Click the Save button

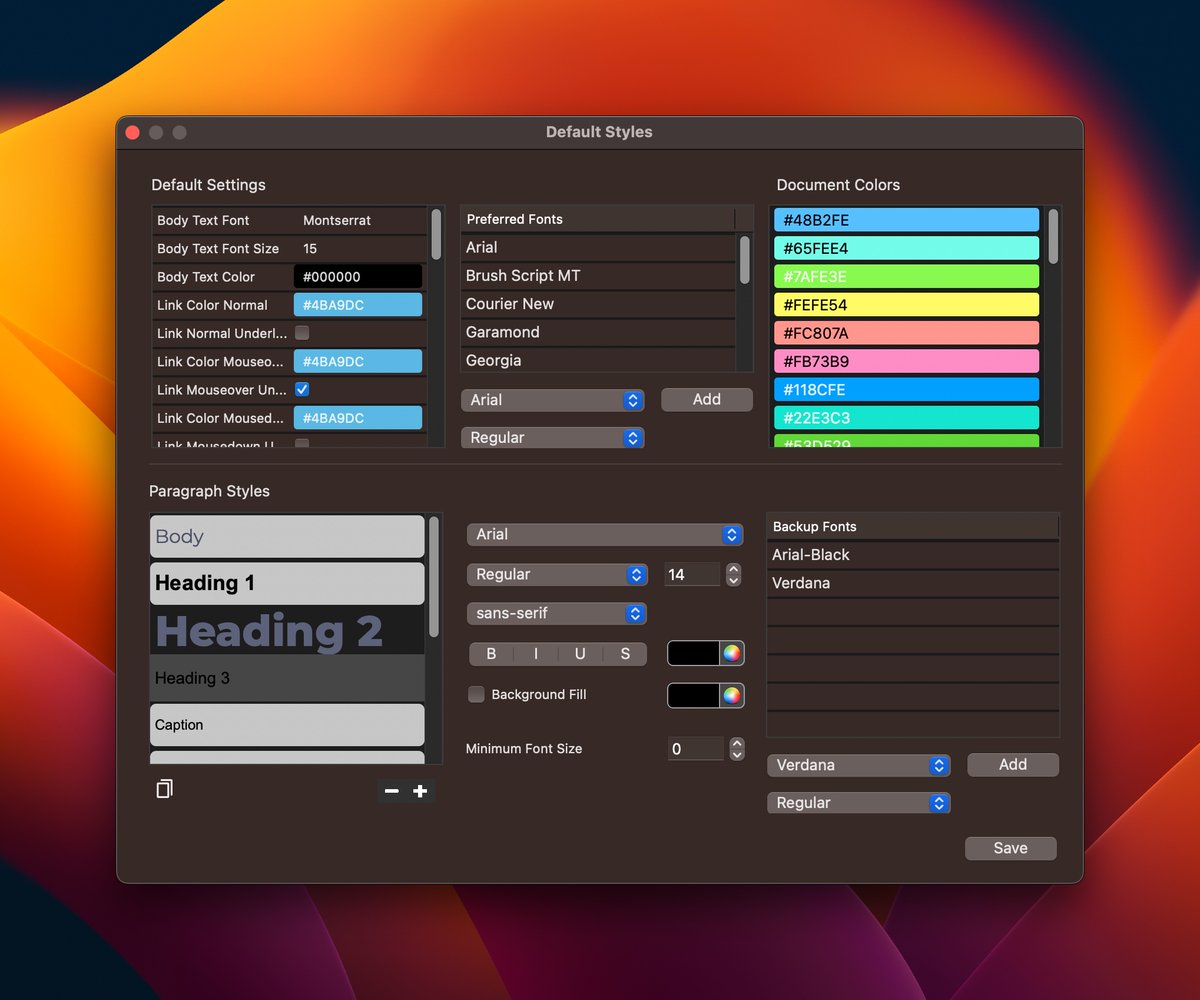click(1010, 849)
